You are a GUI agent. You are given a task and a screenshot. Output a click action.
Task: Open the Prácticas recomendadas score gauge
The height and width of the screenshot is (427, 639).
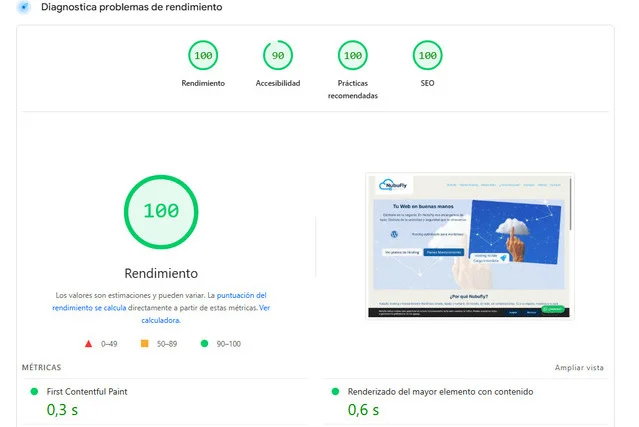click(x=353, y=55)
